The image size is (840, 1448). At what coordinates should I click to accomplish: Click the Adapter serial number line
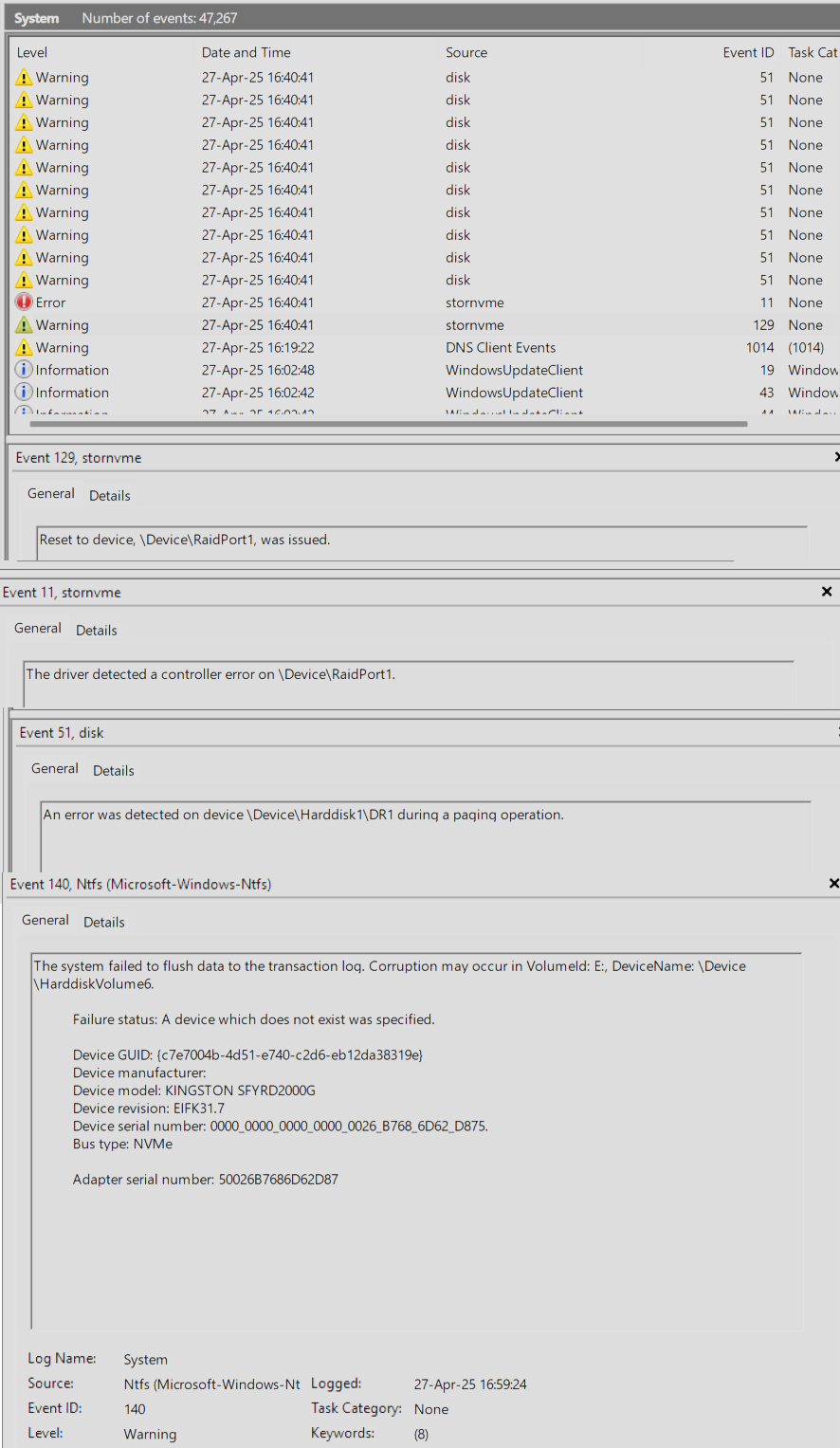(206, 1180)
